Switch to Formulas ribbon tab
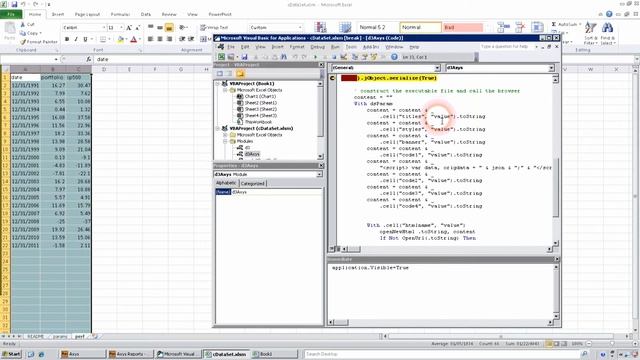Image resolution: width=640 pixels, height=360 pixels. click(120, 14)
